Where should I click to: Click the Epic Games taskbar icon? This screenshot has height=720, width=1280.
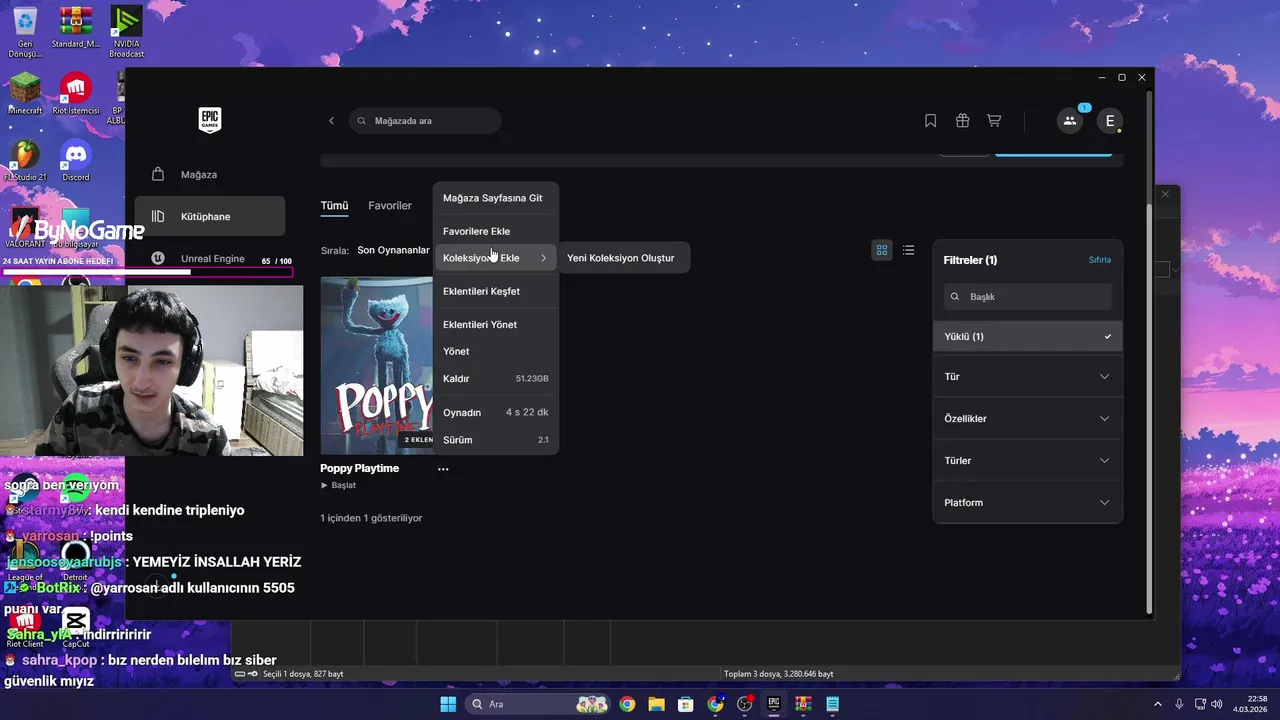(774, 704)
